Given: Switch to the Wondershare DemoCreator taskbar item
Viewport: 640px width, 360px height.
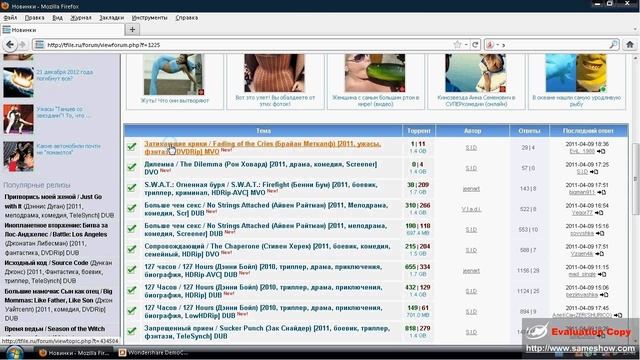Looking at the screenshot, I should click(154, 352).
